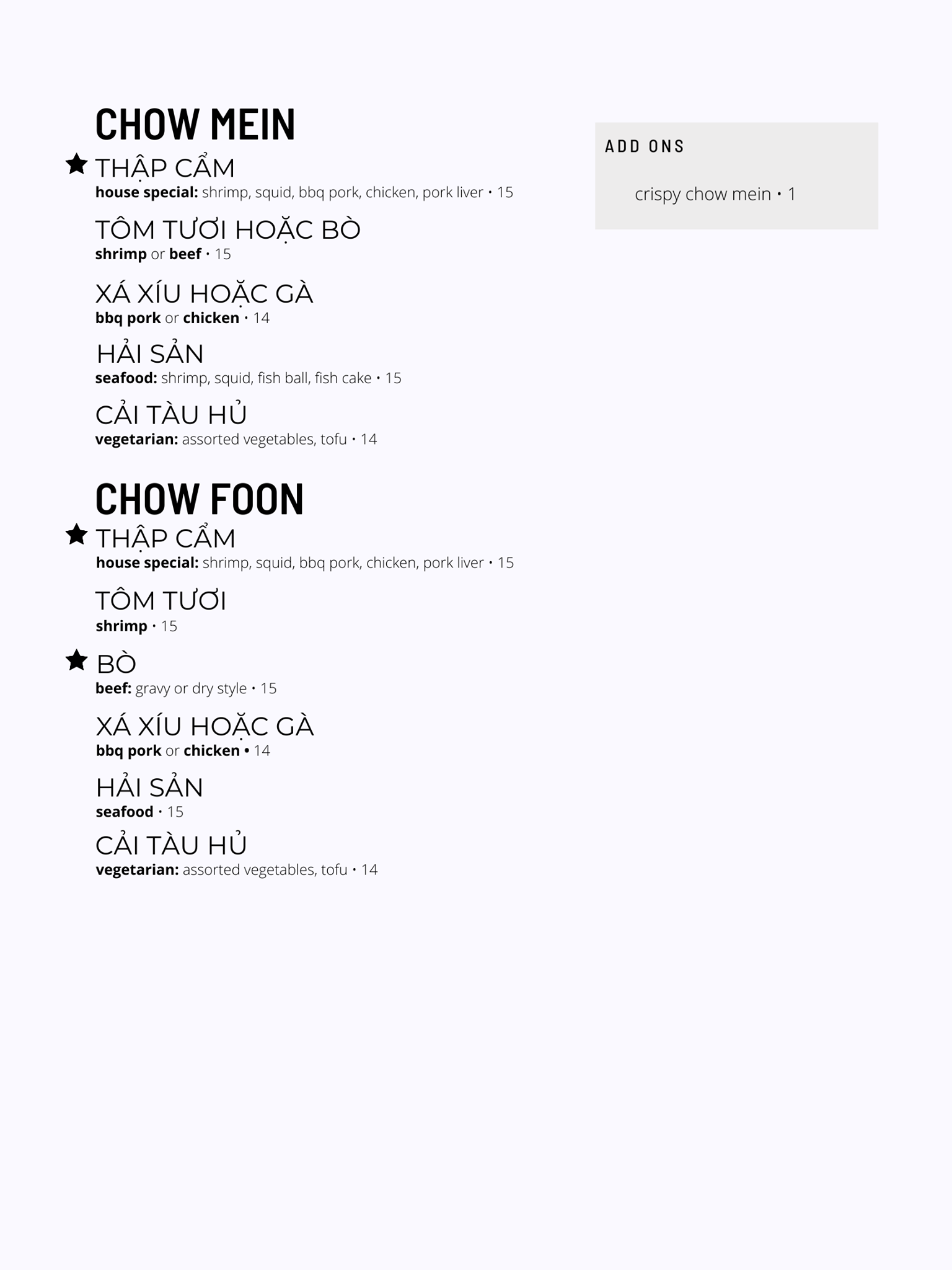This screenshot has height=1270, width=952.
Task: Select the Tôm Tươi chow foon title
Action: click(x=161, y=601)
